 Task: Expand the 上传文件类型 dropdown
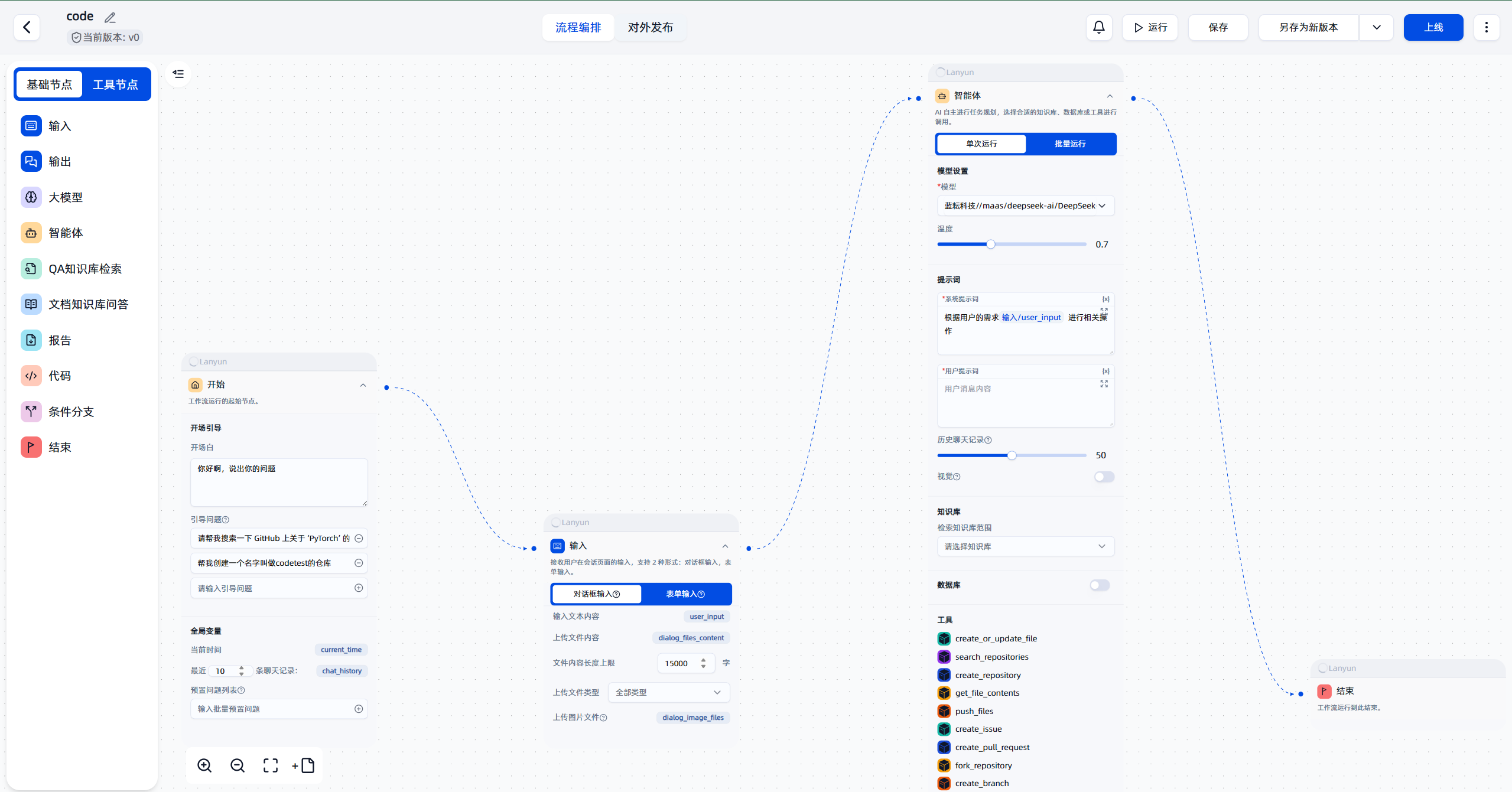pos(668,692)
